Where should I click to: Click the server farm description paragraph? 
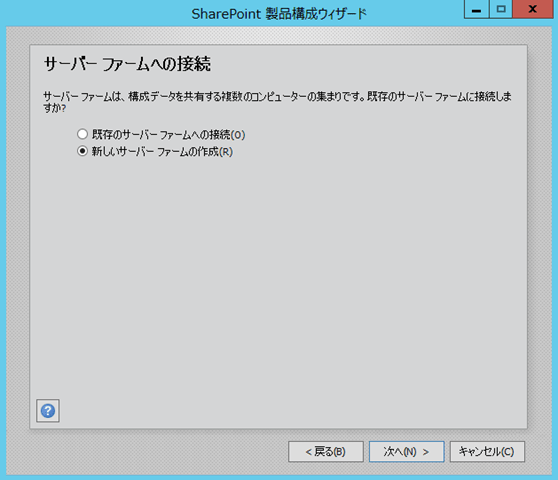[277, 102]
